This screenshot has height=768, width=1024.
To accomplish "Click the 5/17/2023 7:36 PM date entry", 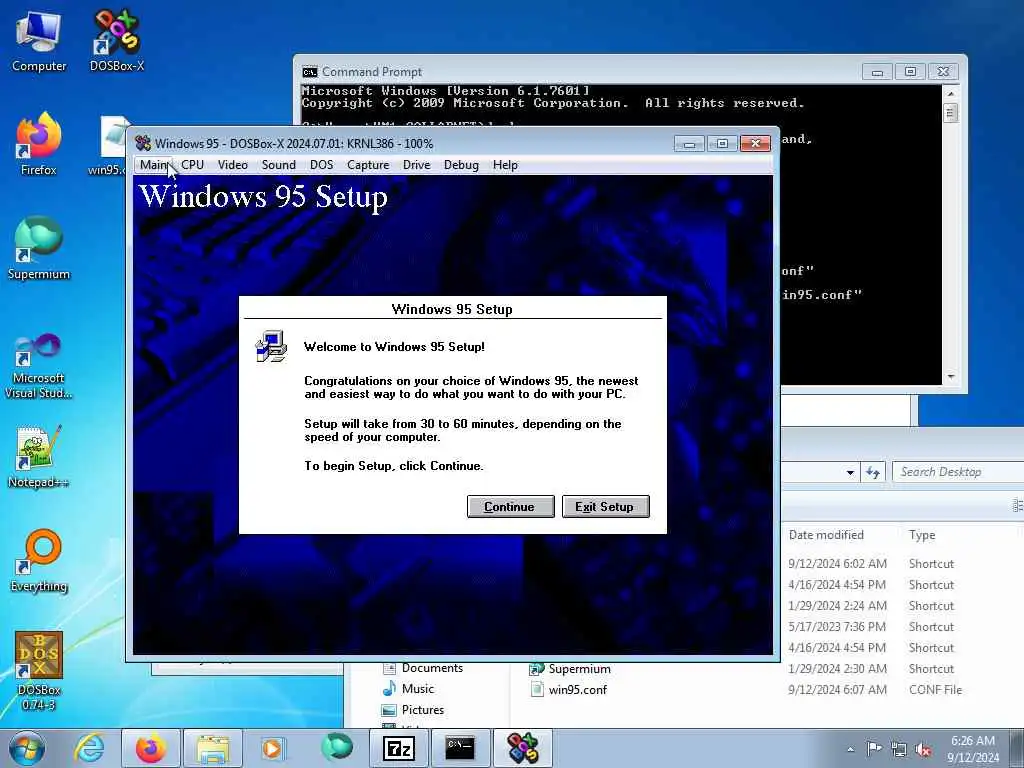I will tap(837, 627).
